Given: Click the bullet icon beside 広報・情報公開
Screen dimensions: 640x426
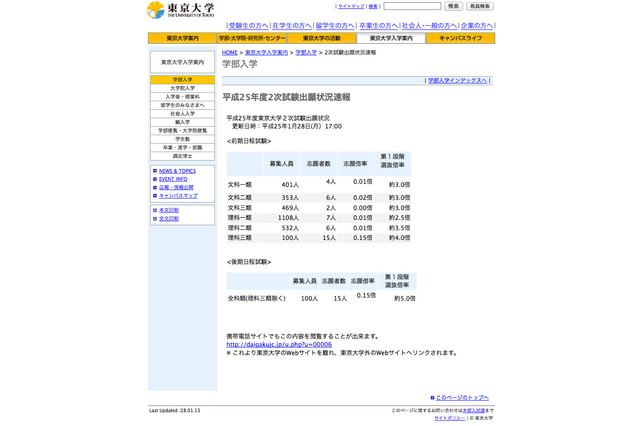Looking at the screenshot, I should tap(155, 187).
